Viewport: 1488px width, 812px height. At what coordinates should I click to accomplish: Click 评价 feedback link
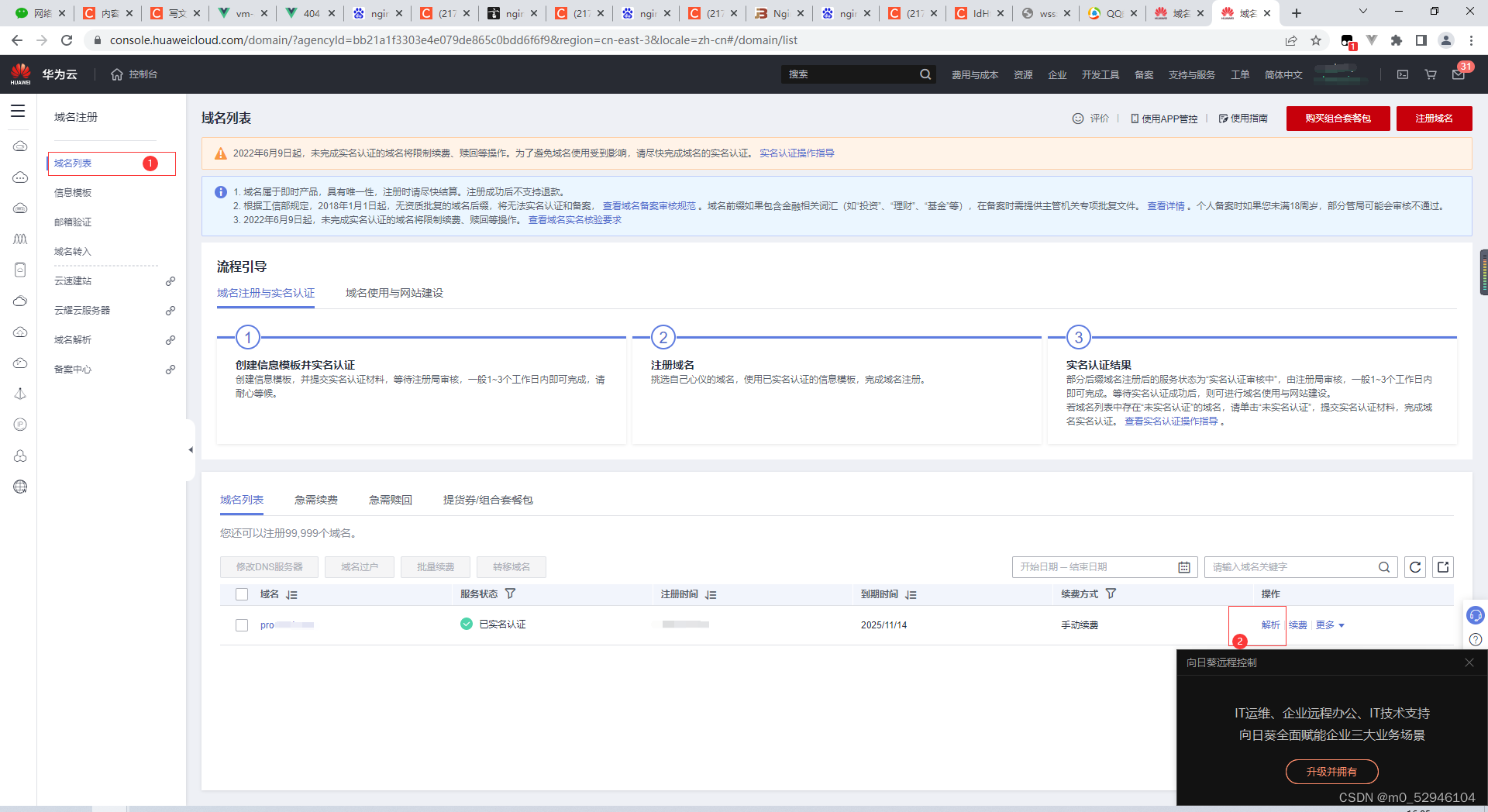point(1091,119)
